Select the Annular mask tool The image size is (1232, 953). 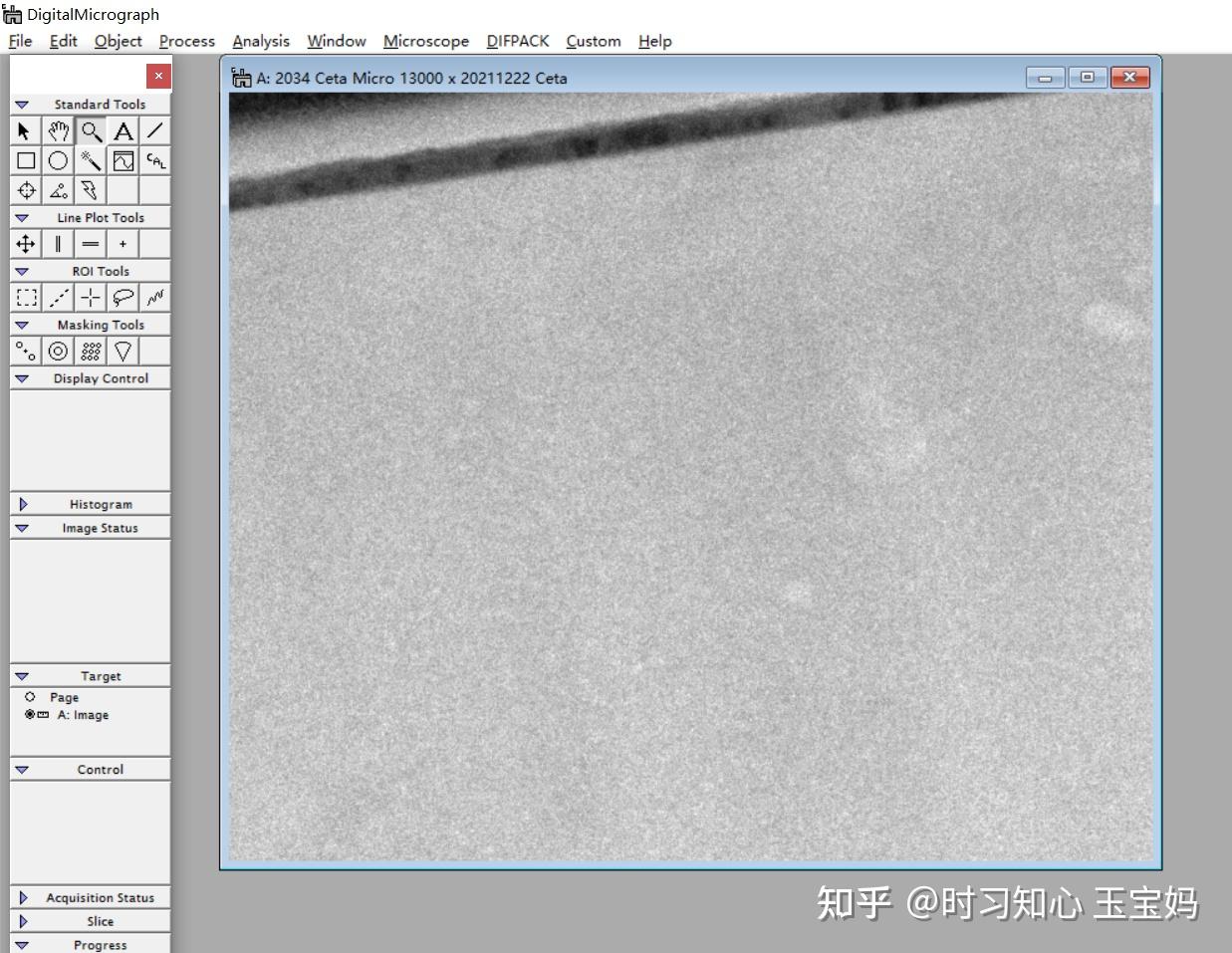[x=58, y=350]
